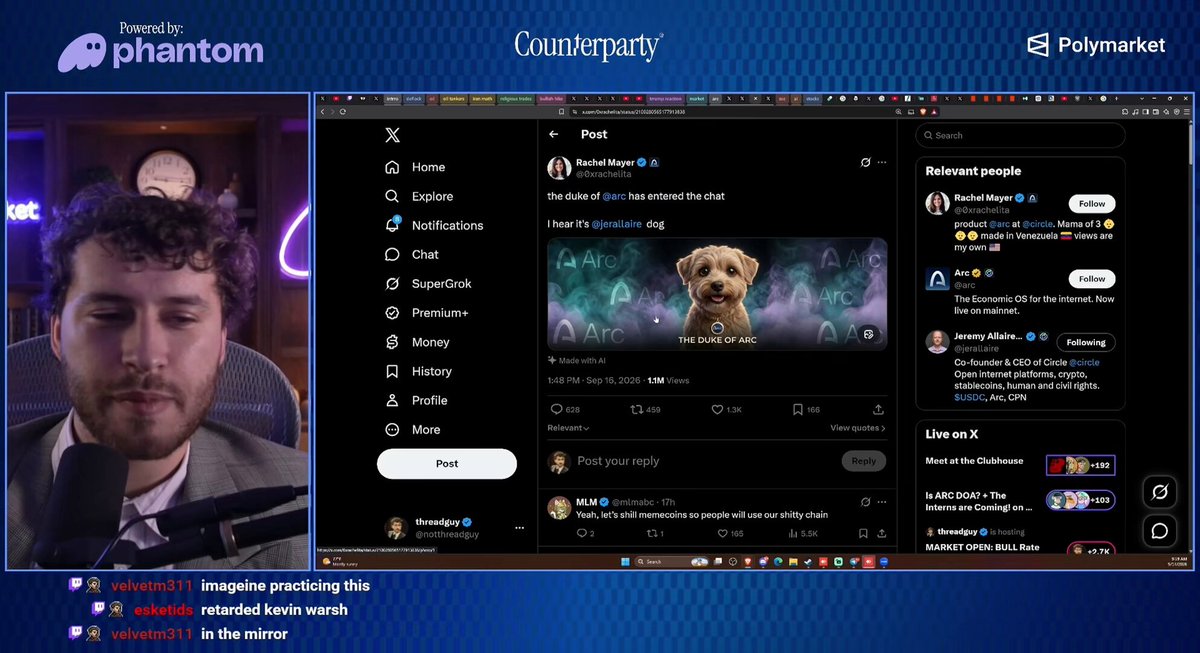Screen dimensions: 1200x653
Task: Open Notifications in the X sidebar
Action: 434,225
